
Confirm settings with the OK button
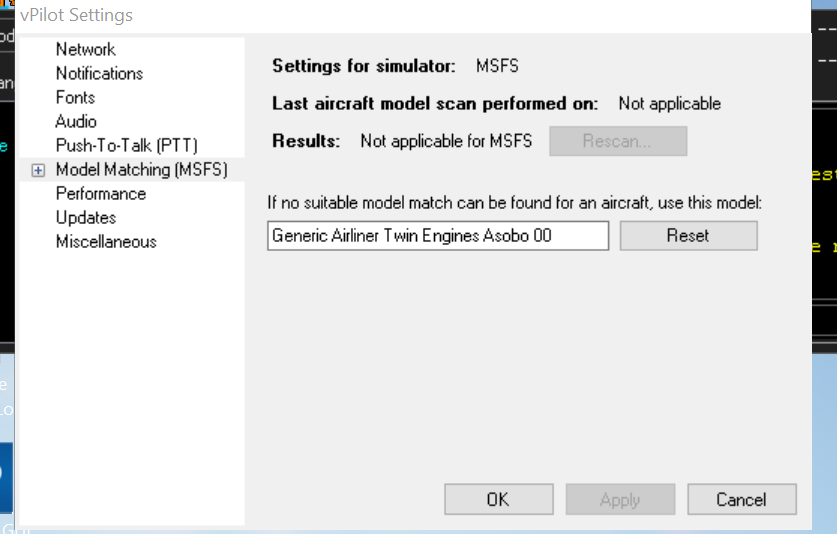tap(498, 500)
